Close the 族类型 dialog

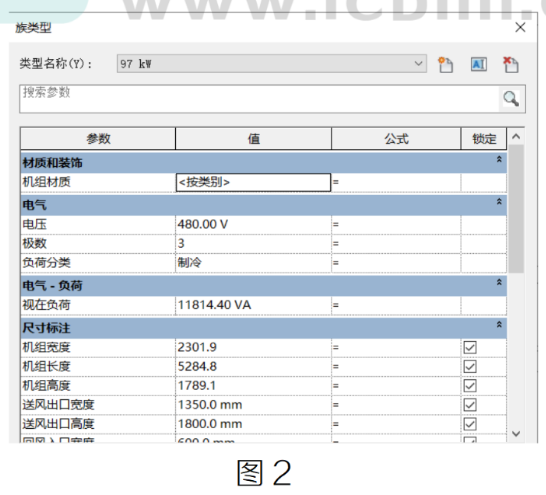520,27
